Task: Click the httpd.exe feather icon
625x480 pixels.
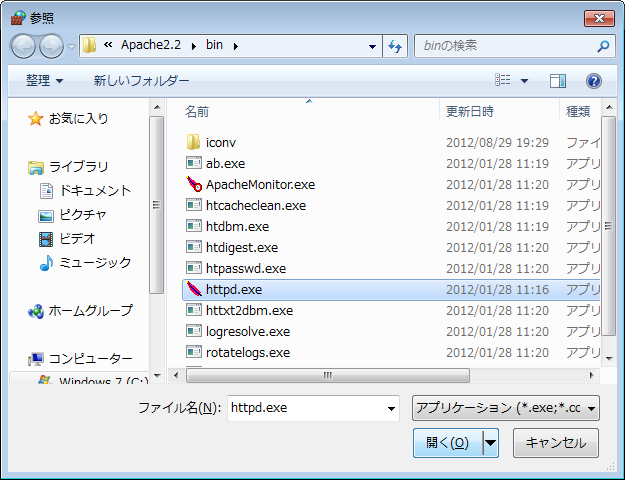Action: click(194, 289)
